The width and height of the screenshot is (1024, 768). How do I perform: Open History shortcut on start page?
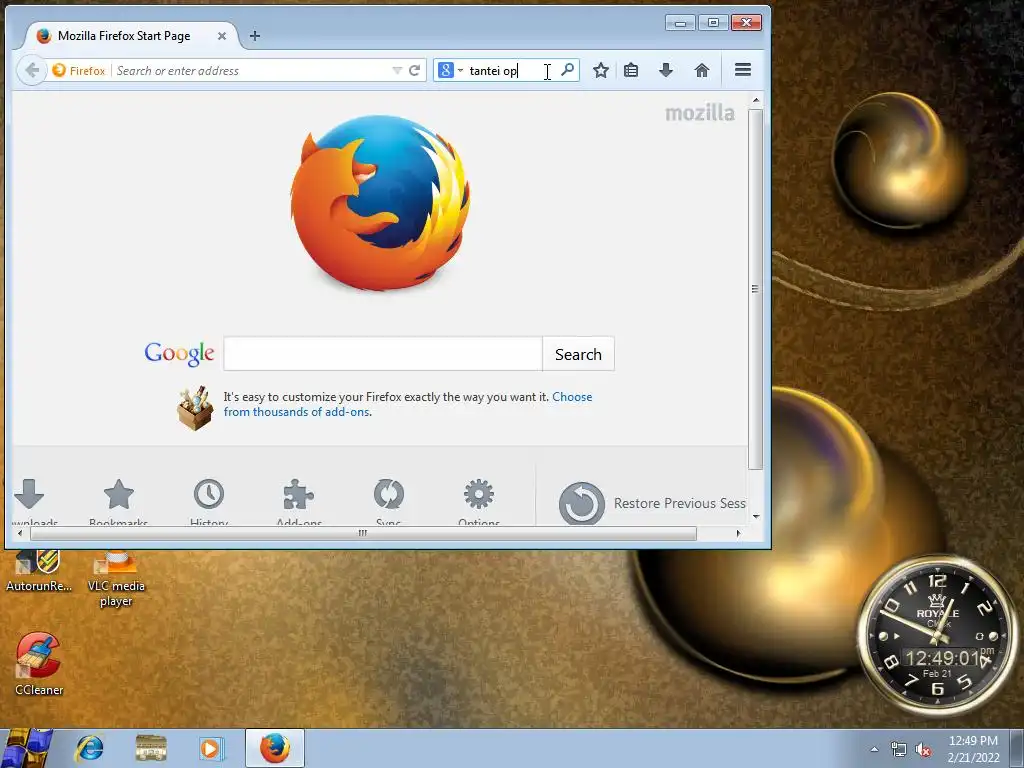point(209,500)
